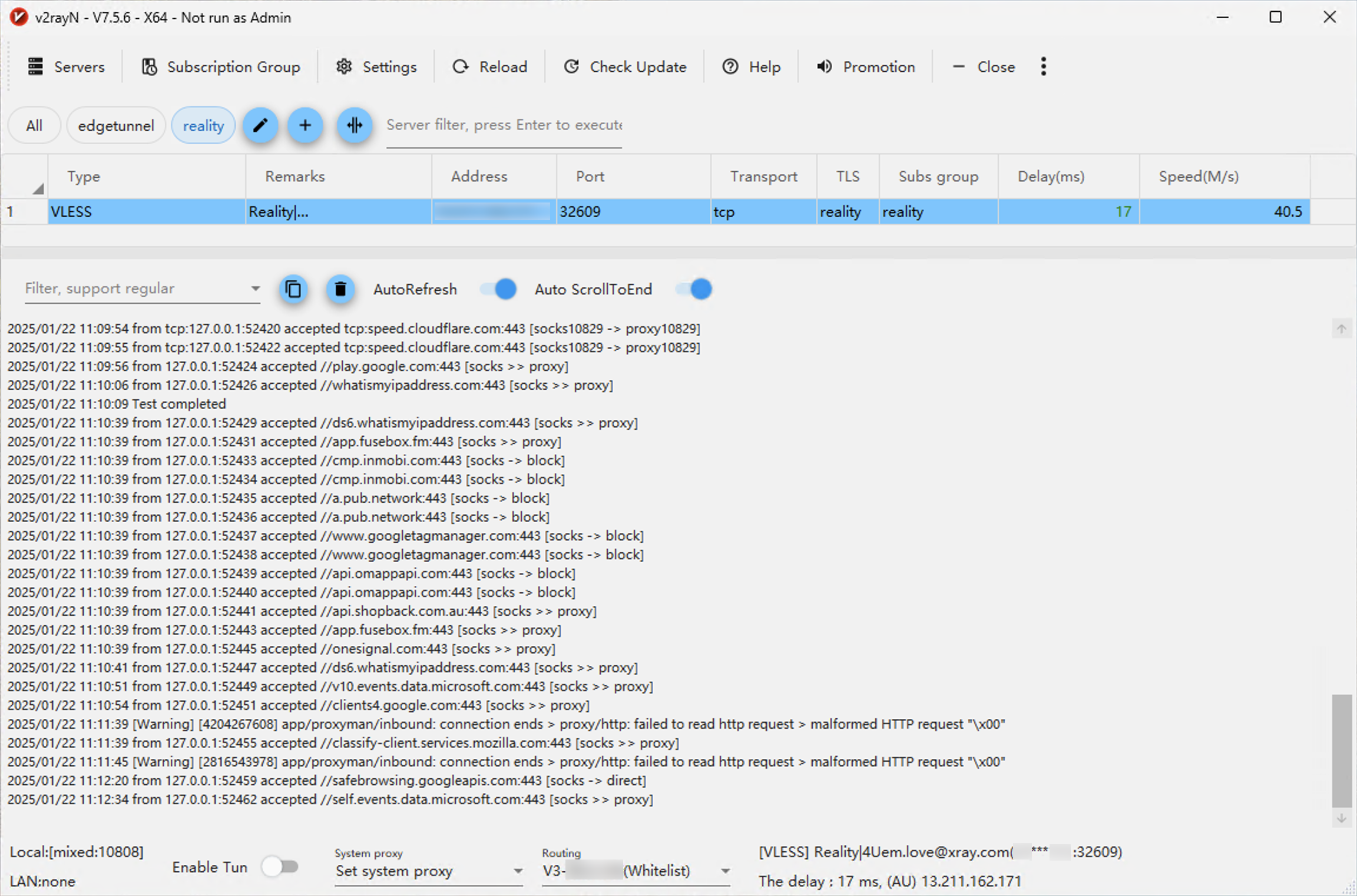The width and height of the screenshot is (1357, 896).
Task: Click Close in the top toolbar
Action: point(995,67)
